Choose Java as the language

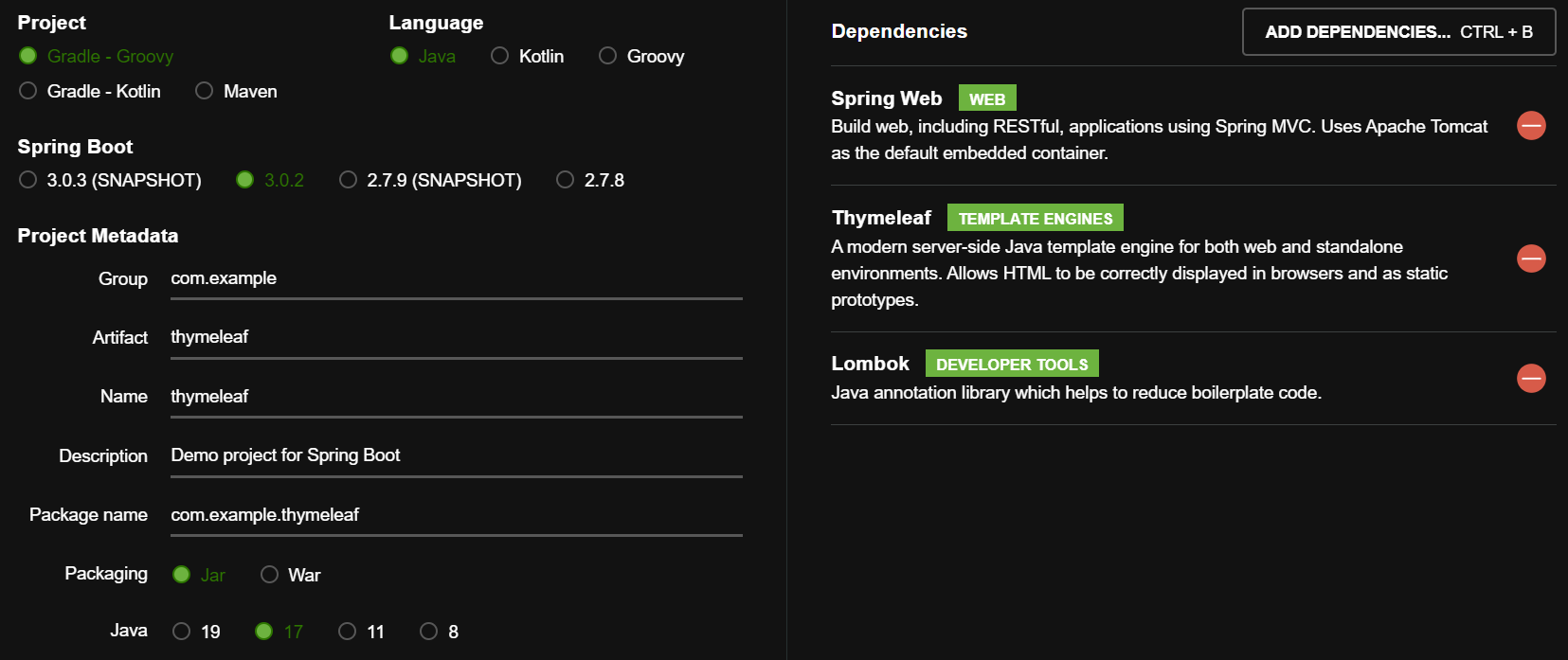[x=423, y=56]
